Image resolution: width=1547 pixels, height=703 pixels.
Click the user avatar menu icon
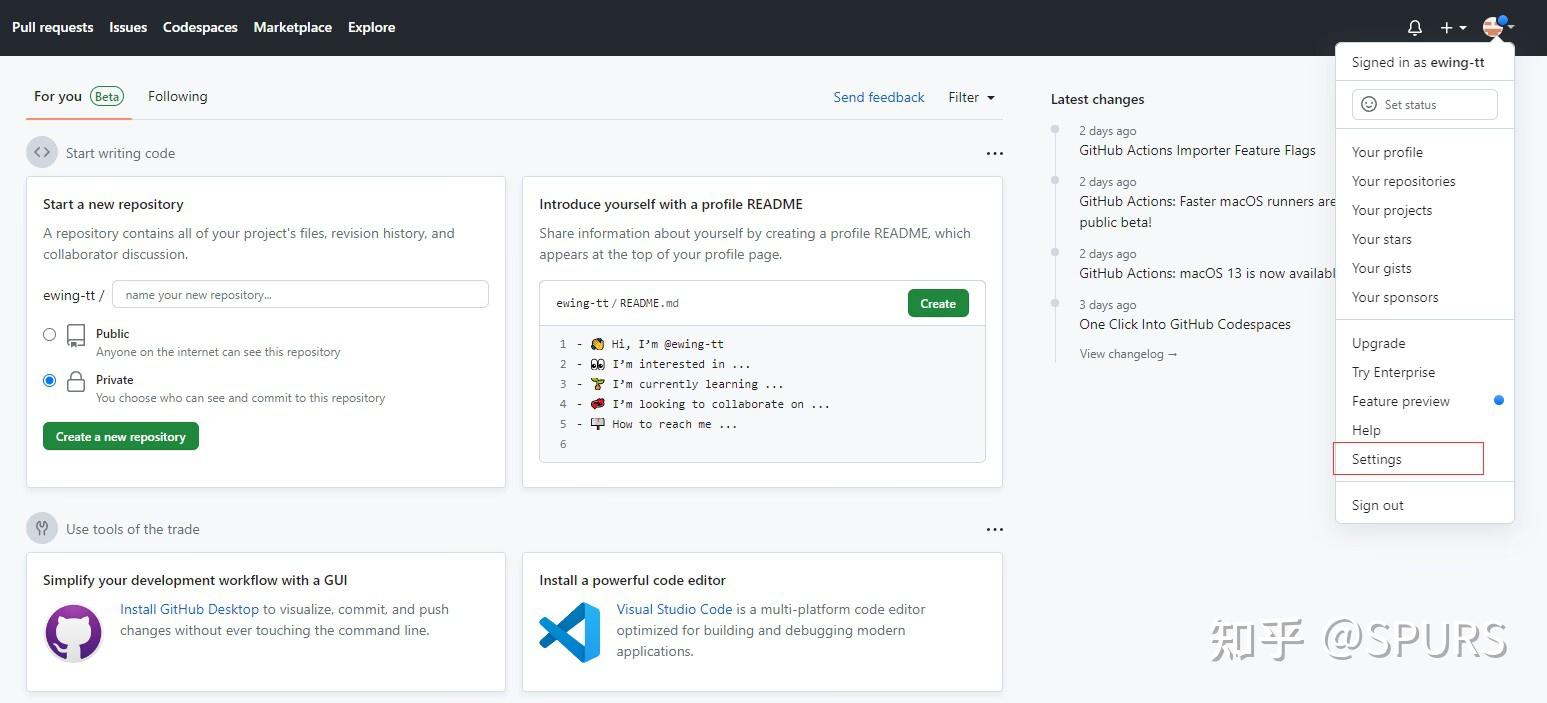[x=1497, y=27]
